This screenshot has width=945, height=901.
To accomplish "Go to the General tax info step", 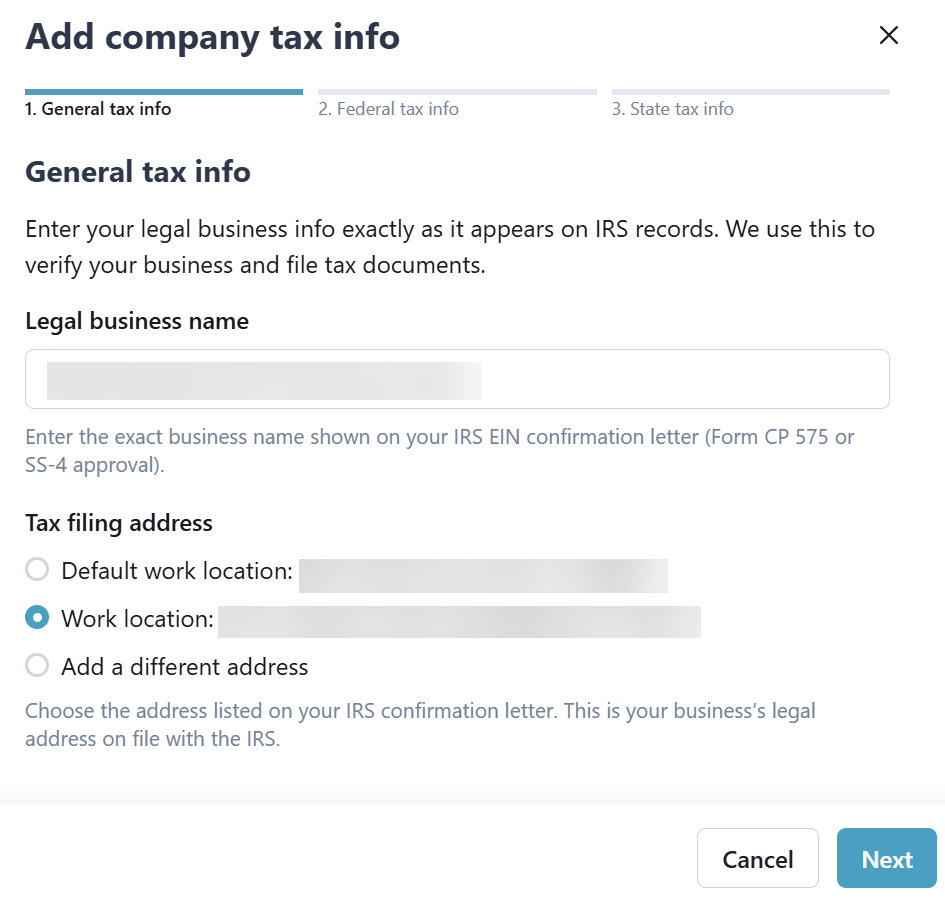I will point(98,109).
